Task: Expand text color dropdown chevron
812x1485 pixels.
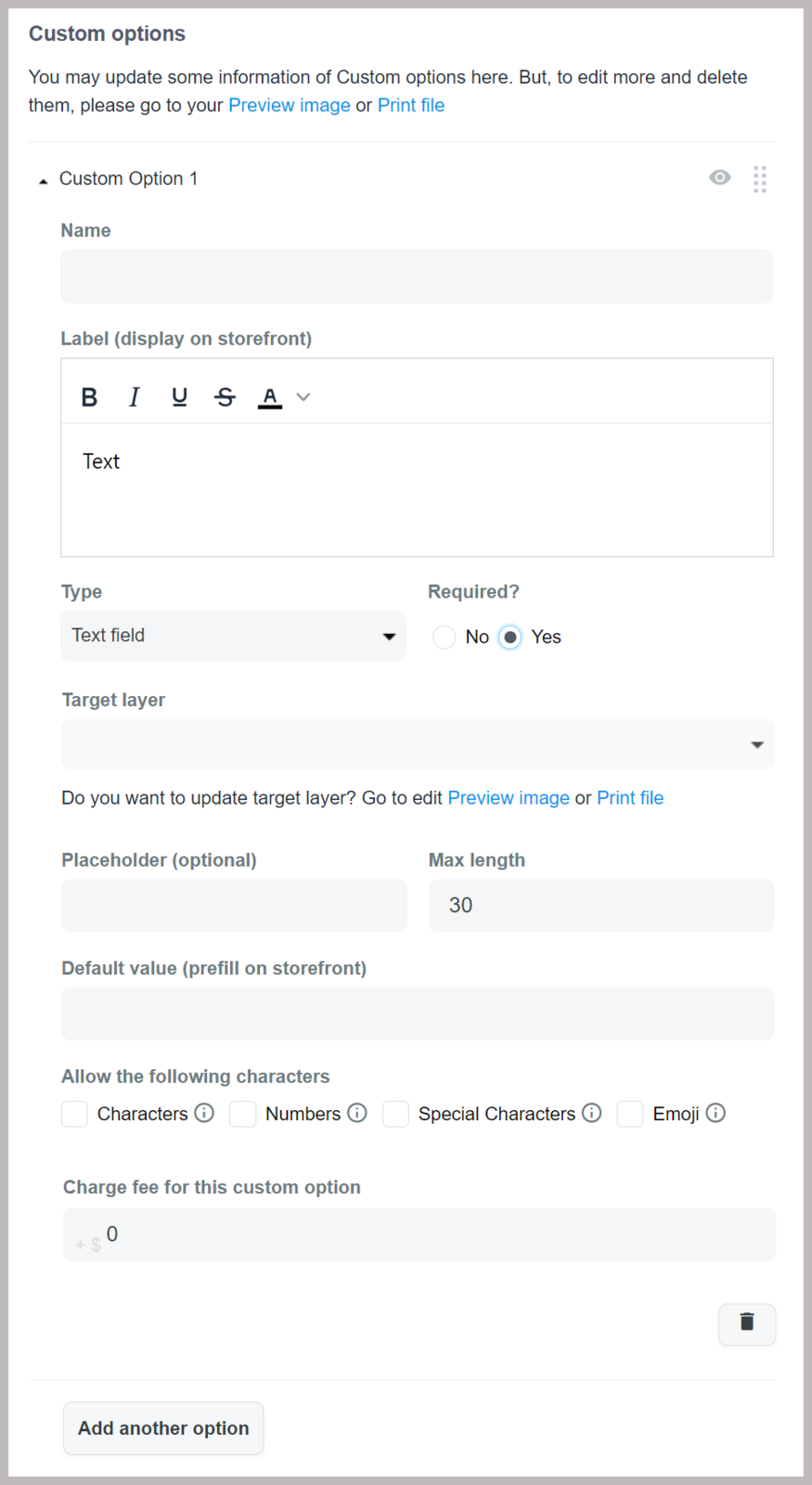Action: pos(303,397)
